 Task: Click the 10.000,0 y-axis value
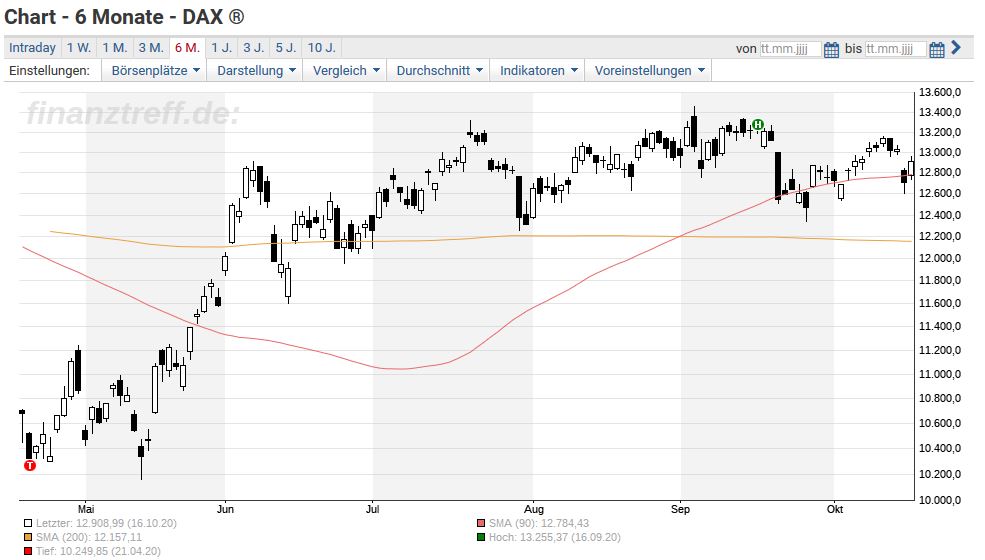939,500
